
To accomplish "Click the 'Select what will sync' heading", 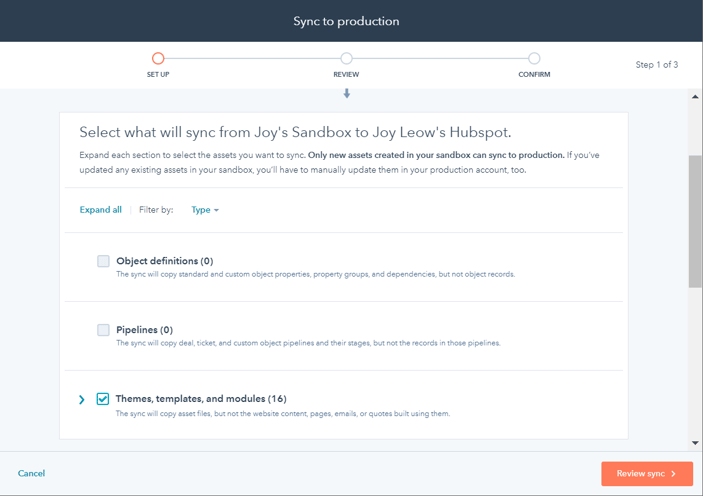I will click(x=295, y=132).
